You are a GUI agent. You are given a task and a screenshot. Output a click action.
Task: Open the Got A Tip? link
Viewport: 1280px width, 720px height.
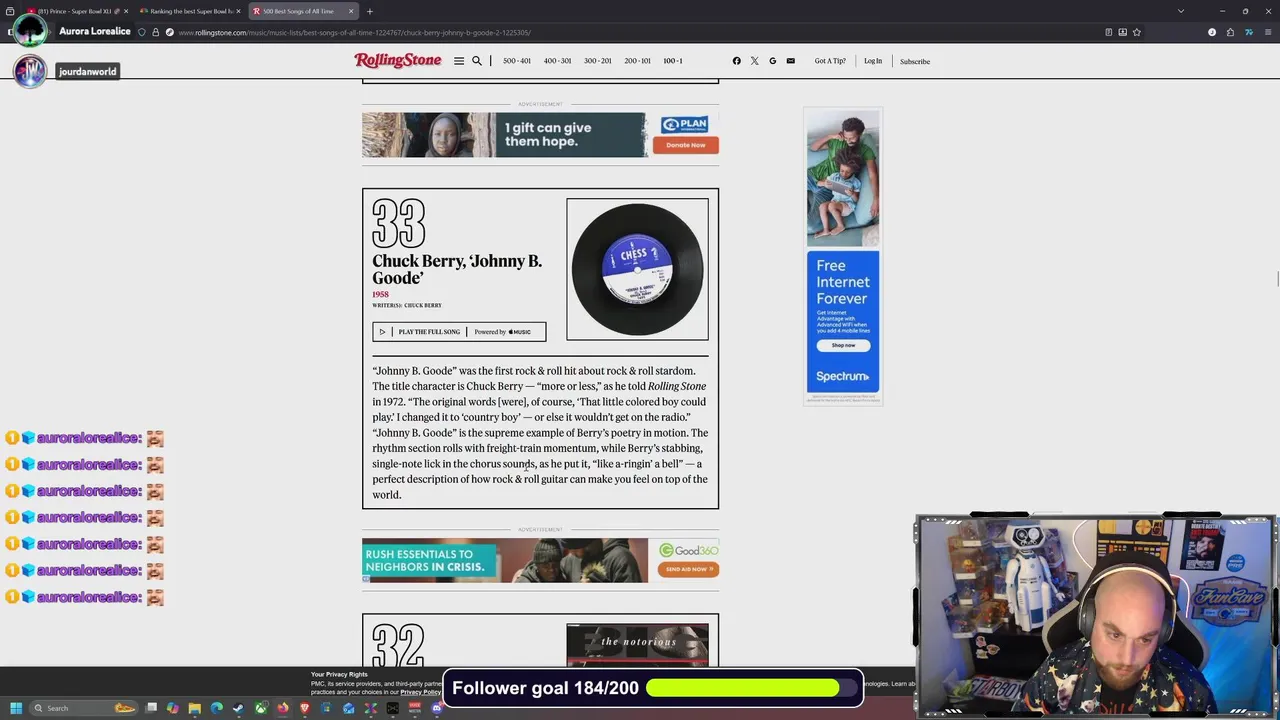830,61
